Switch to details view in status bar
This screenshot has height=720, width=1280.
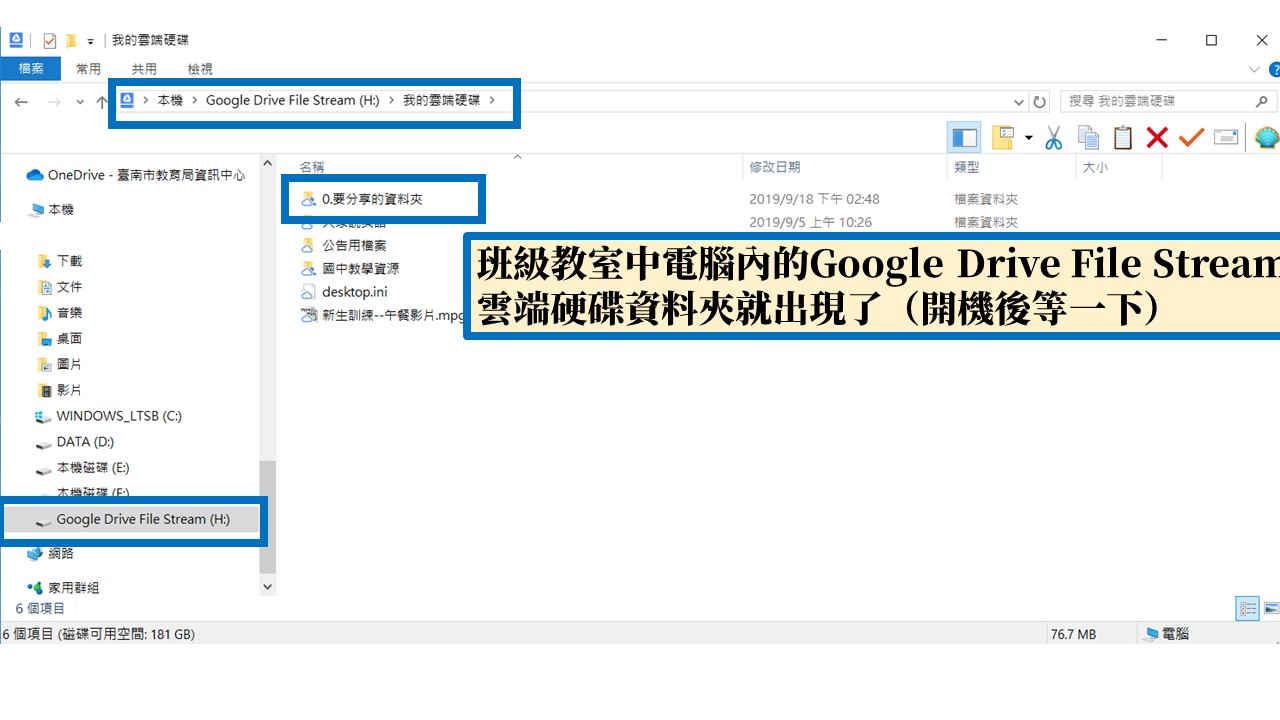[1248, 607]
